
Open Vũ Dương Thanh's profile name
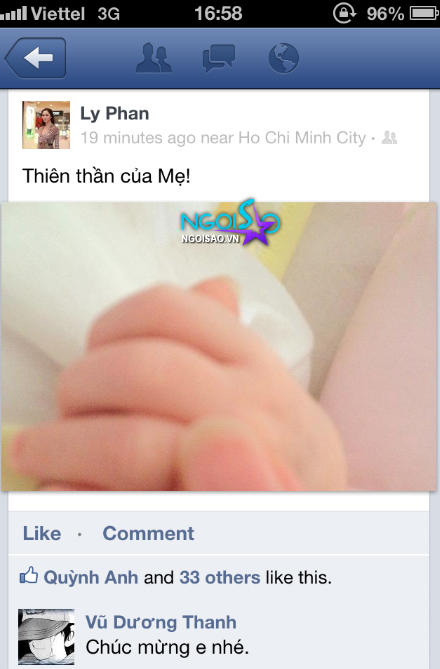point(161,622)
